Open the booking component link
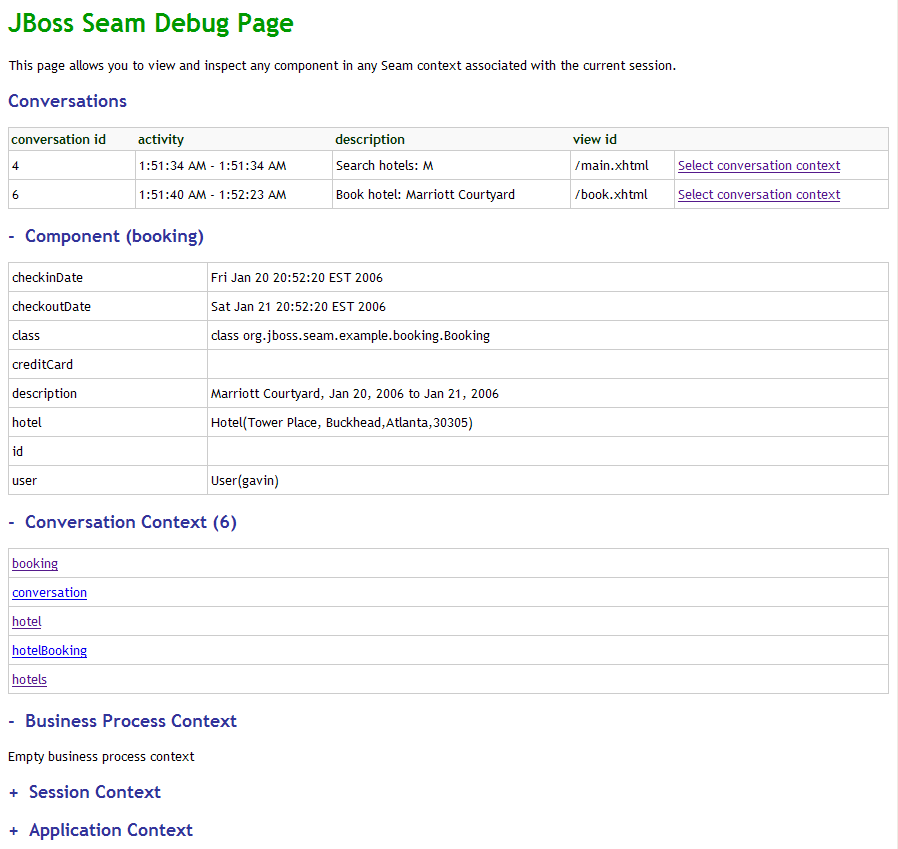Image resolution: width=898 pixels, height=849 pixels. [x=35, y=564]
